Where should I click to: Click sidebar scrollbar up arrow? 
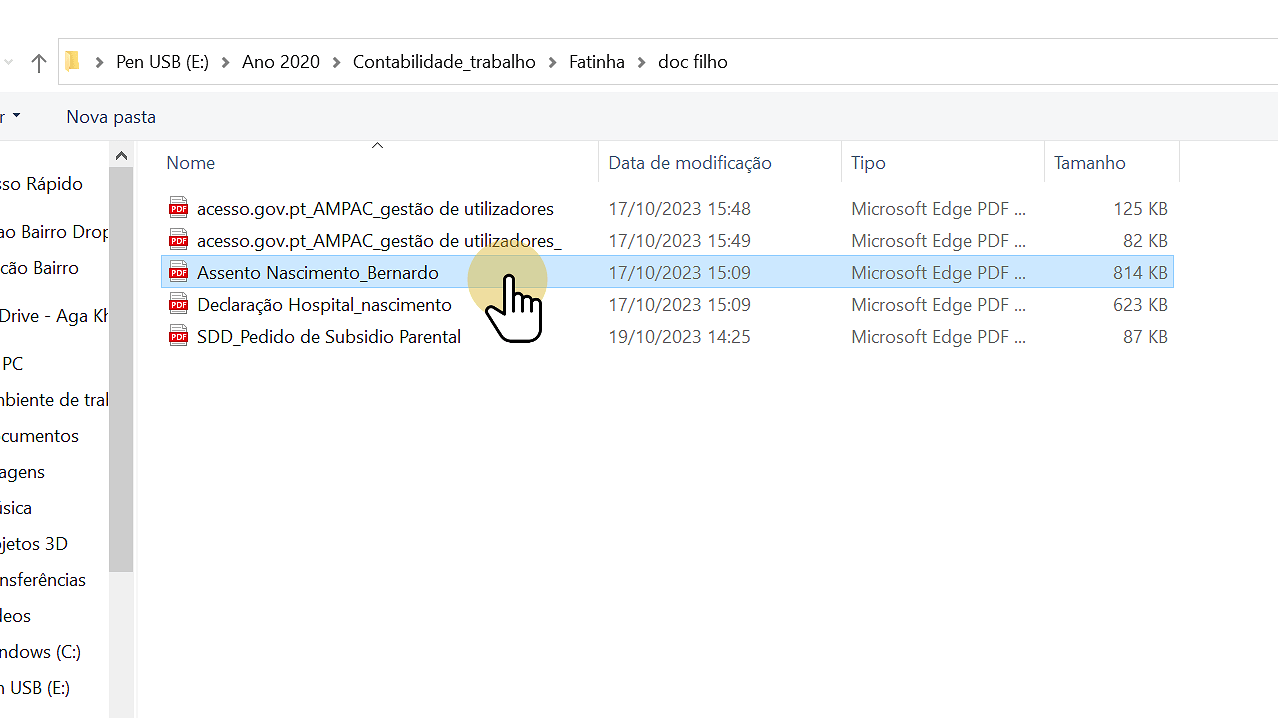(121, 156)
